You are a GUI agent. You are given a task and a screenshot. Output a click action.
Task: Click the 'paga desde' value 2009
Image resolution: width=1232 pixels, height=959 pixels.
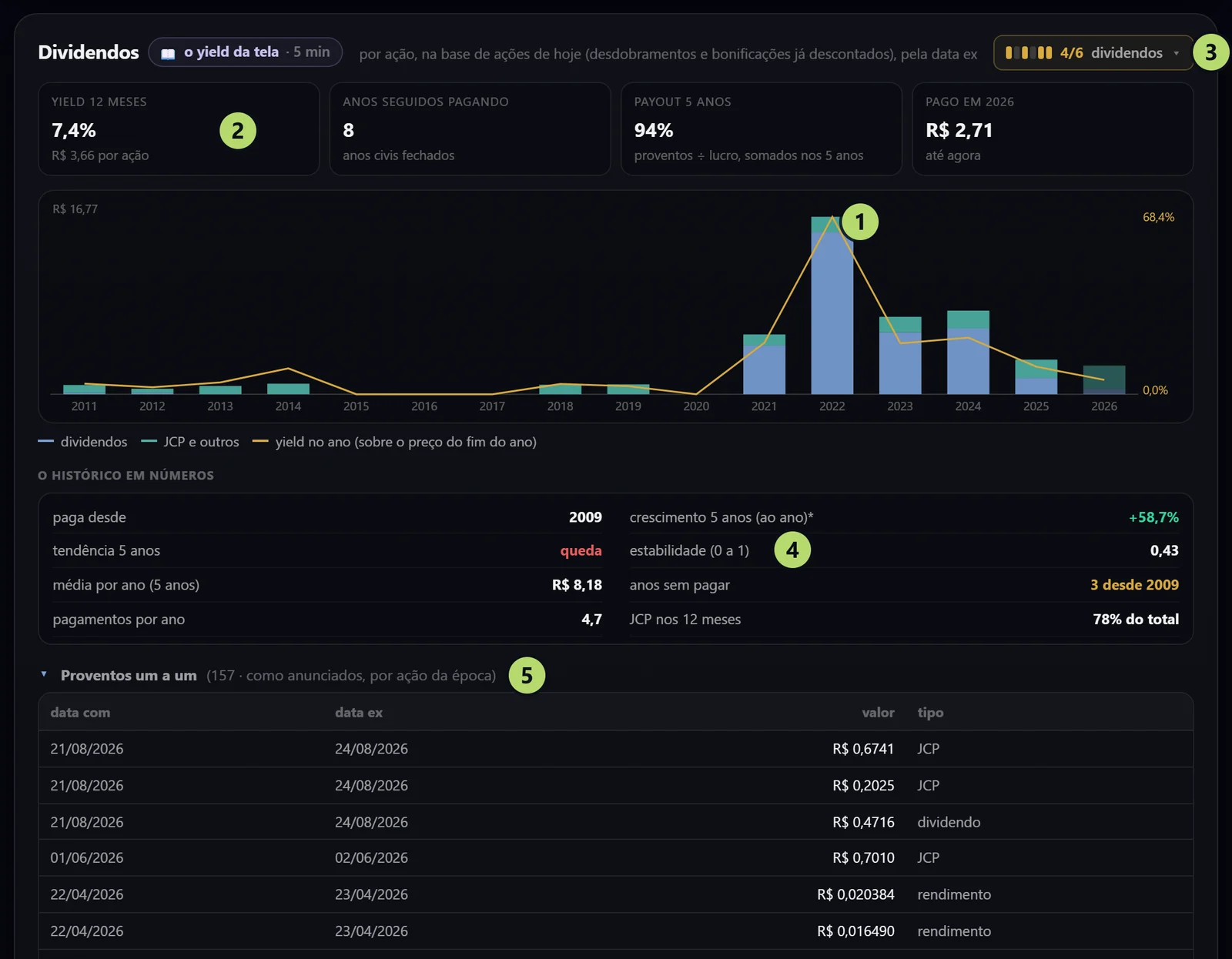(585, 517)
